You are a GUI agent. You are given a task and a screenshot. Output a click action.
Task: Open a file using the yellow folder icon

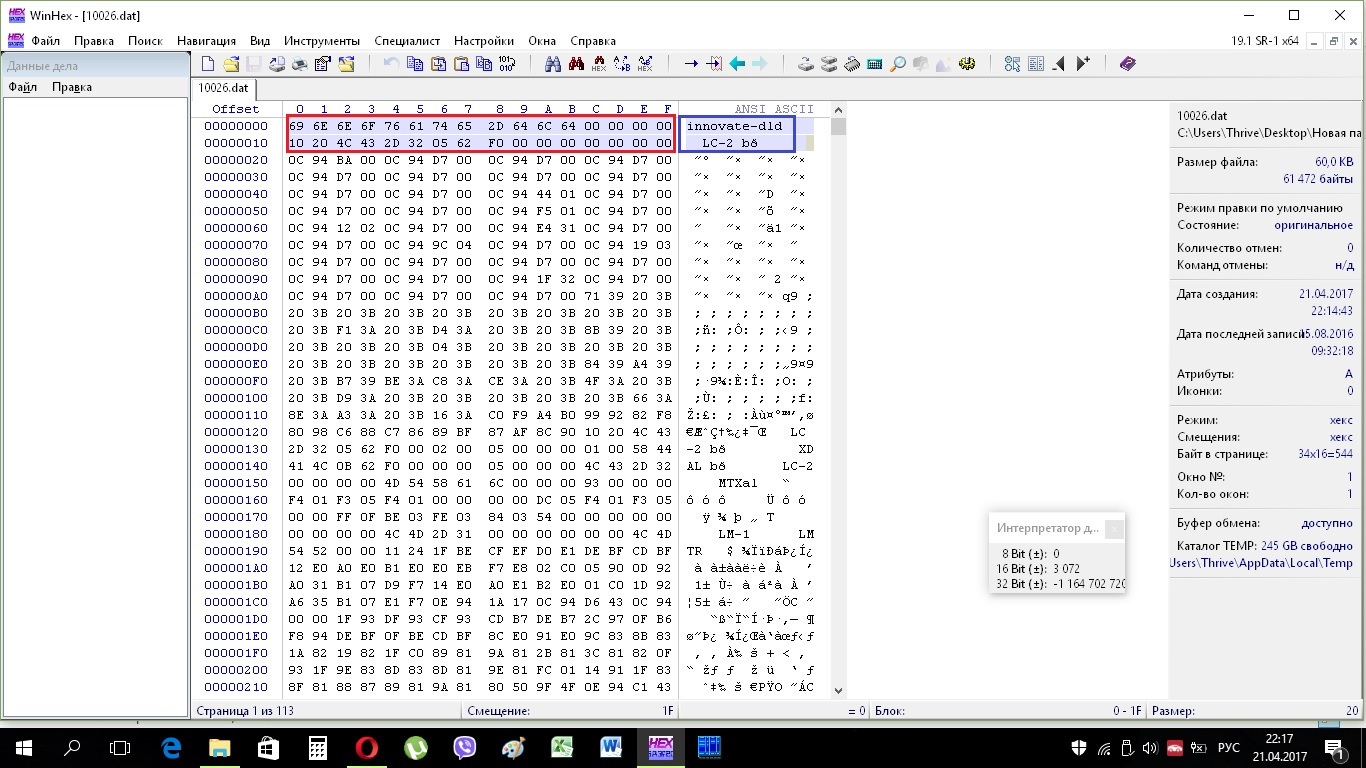(231, 64)
